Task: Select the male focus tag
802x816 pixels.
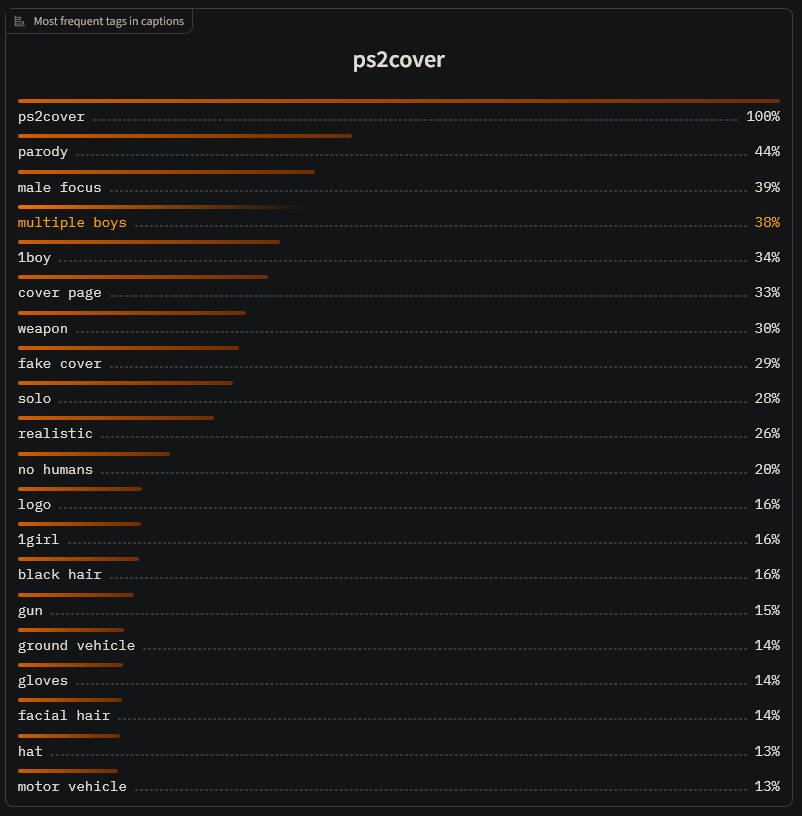Action: click(59, 187)
